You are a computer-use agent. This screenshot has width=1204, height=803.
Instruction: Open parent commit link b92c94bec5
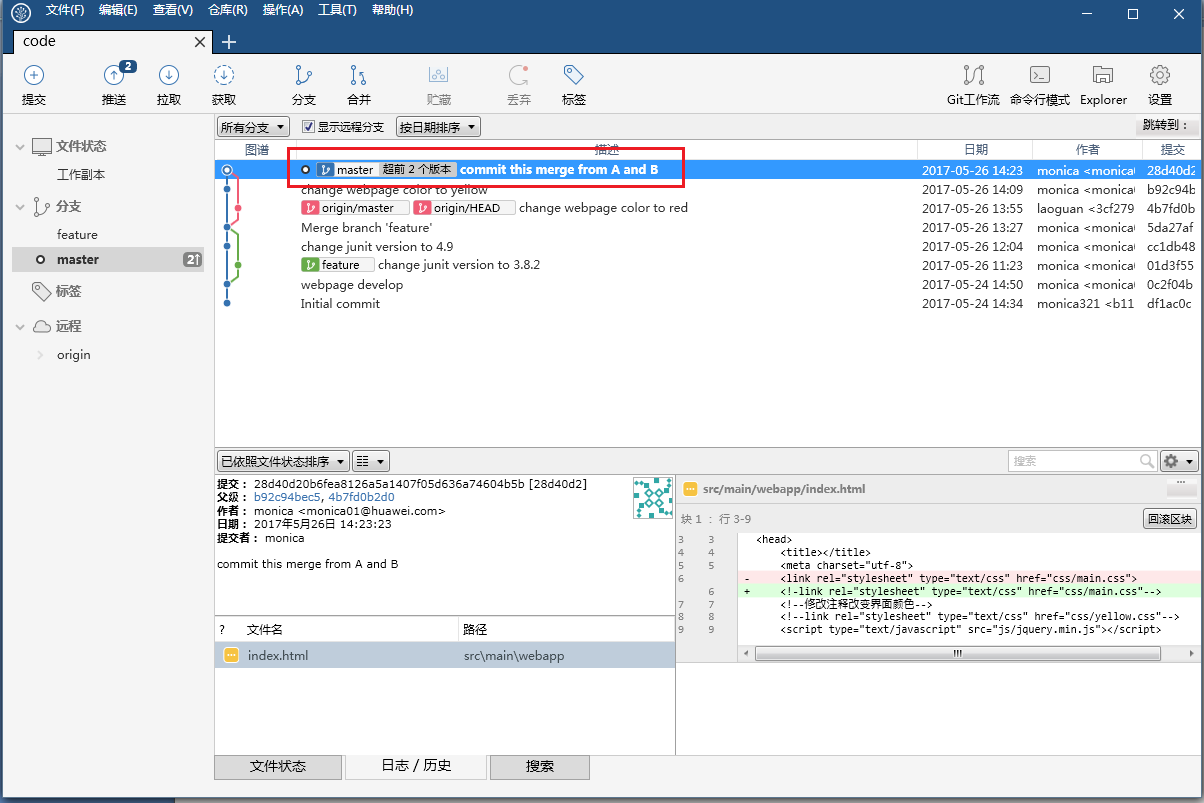point(287,497)
